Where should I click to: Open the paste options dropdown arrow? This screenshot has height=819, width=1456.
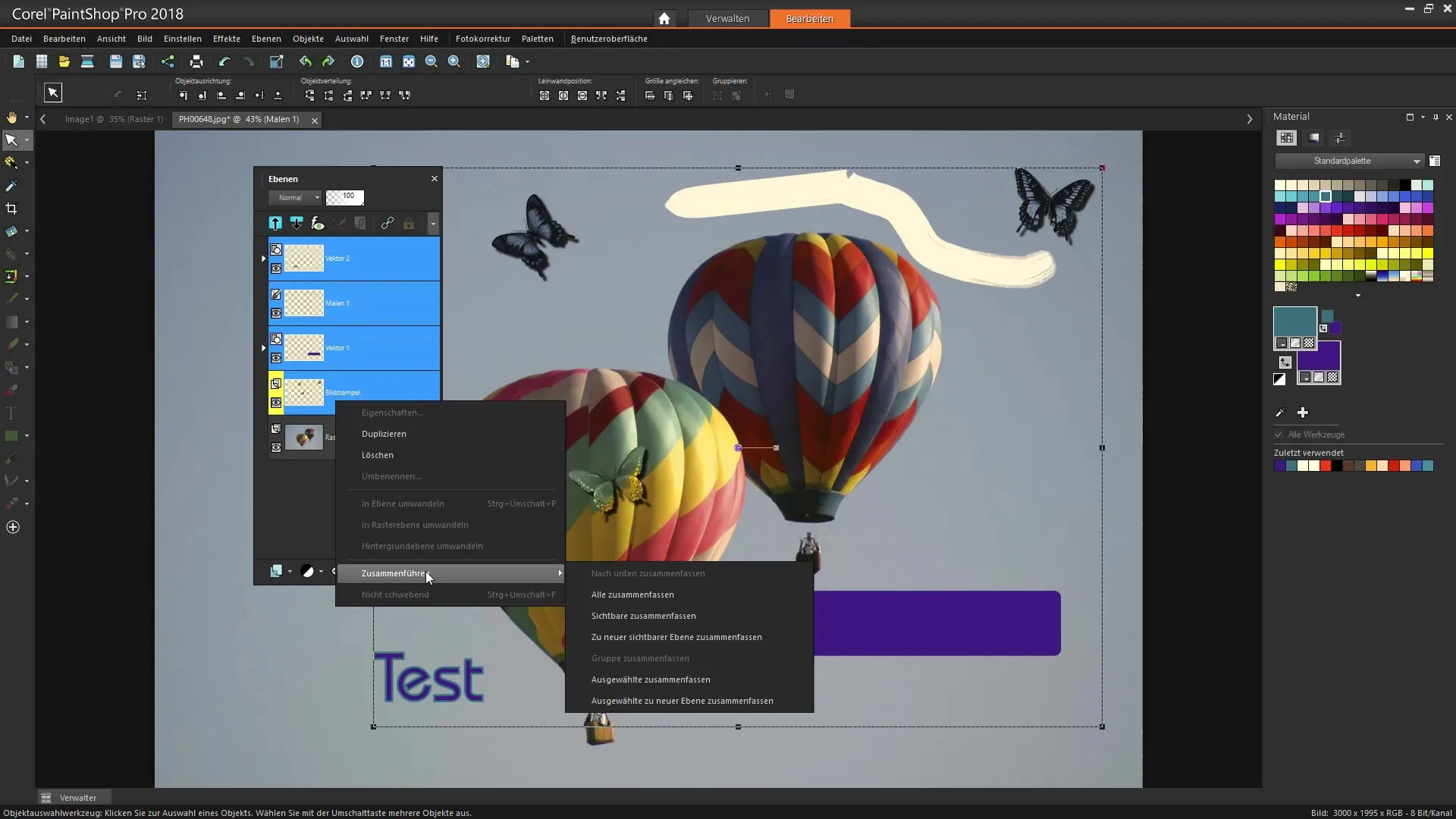pyautogui.click(x=527, y=62)
